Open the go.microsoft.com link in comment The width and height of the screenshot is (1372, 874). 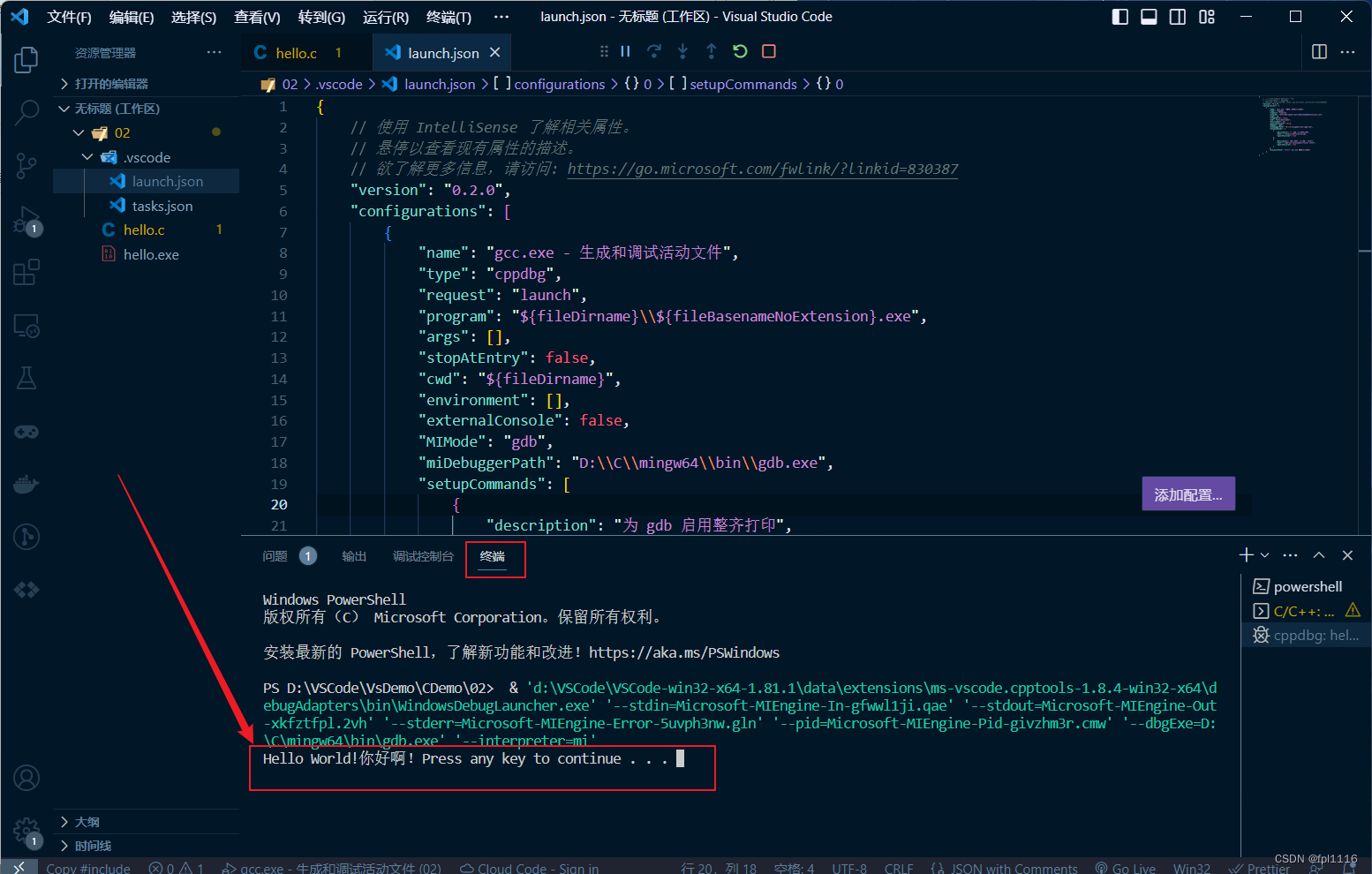[x=762, y=169]
